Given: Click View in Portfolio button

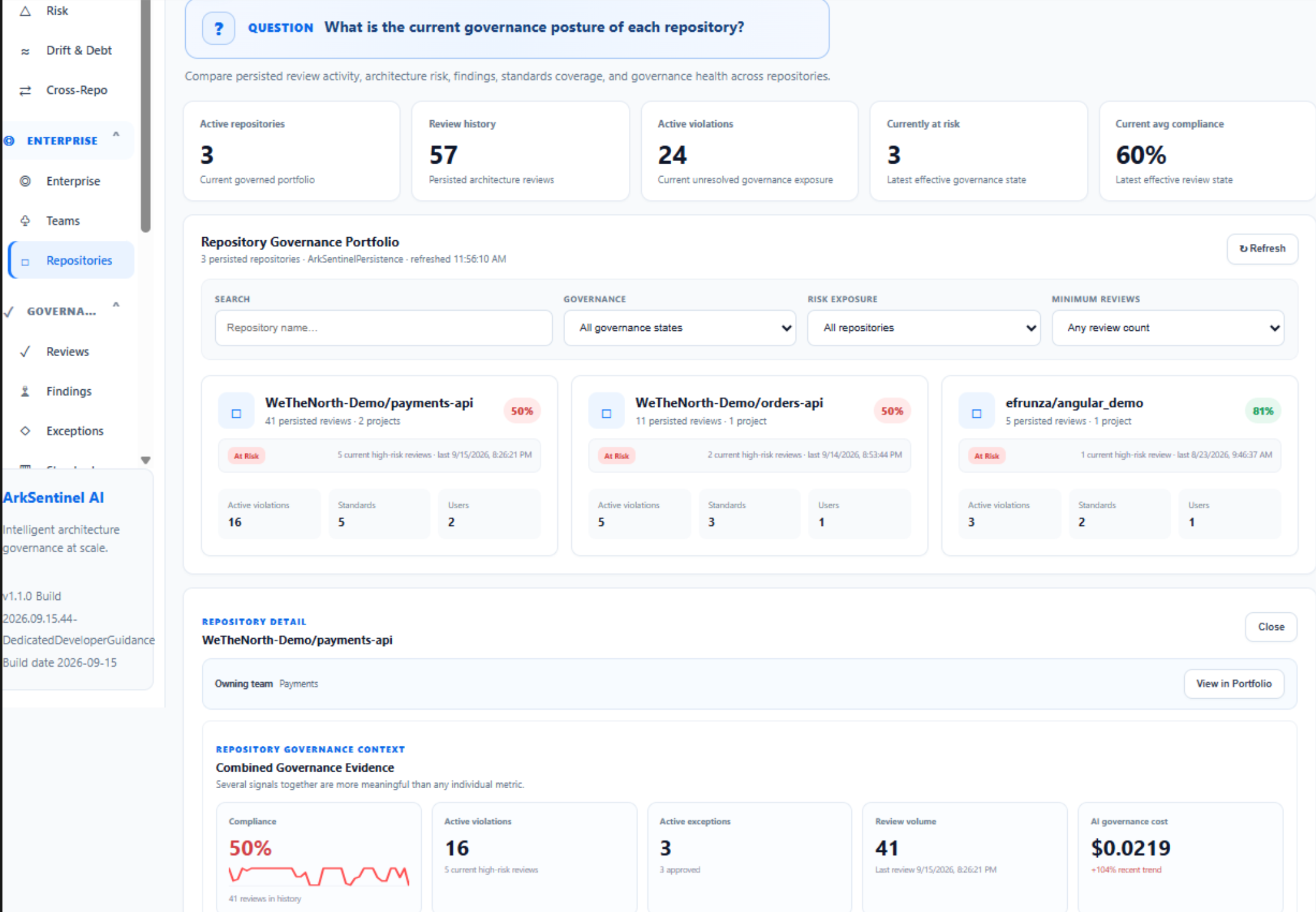Looking at the screenshot, I should (x=1233, y=684).
